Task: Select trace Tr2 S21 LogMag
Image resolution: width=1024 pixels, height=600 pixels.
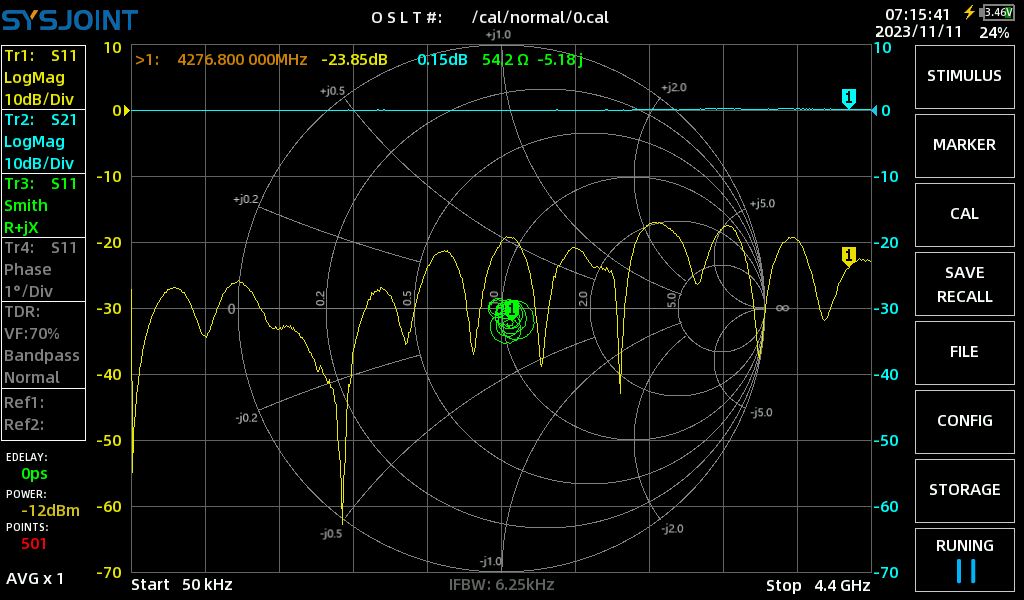Action: (x=43, y=141)
